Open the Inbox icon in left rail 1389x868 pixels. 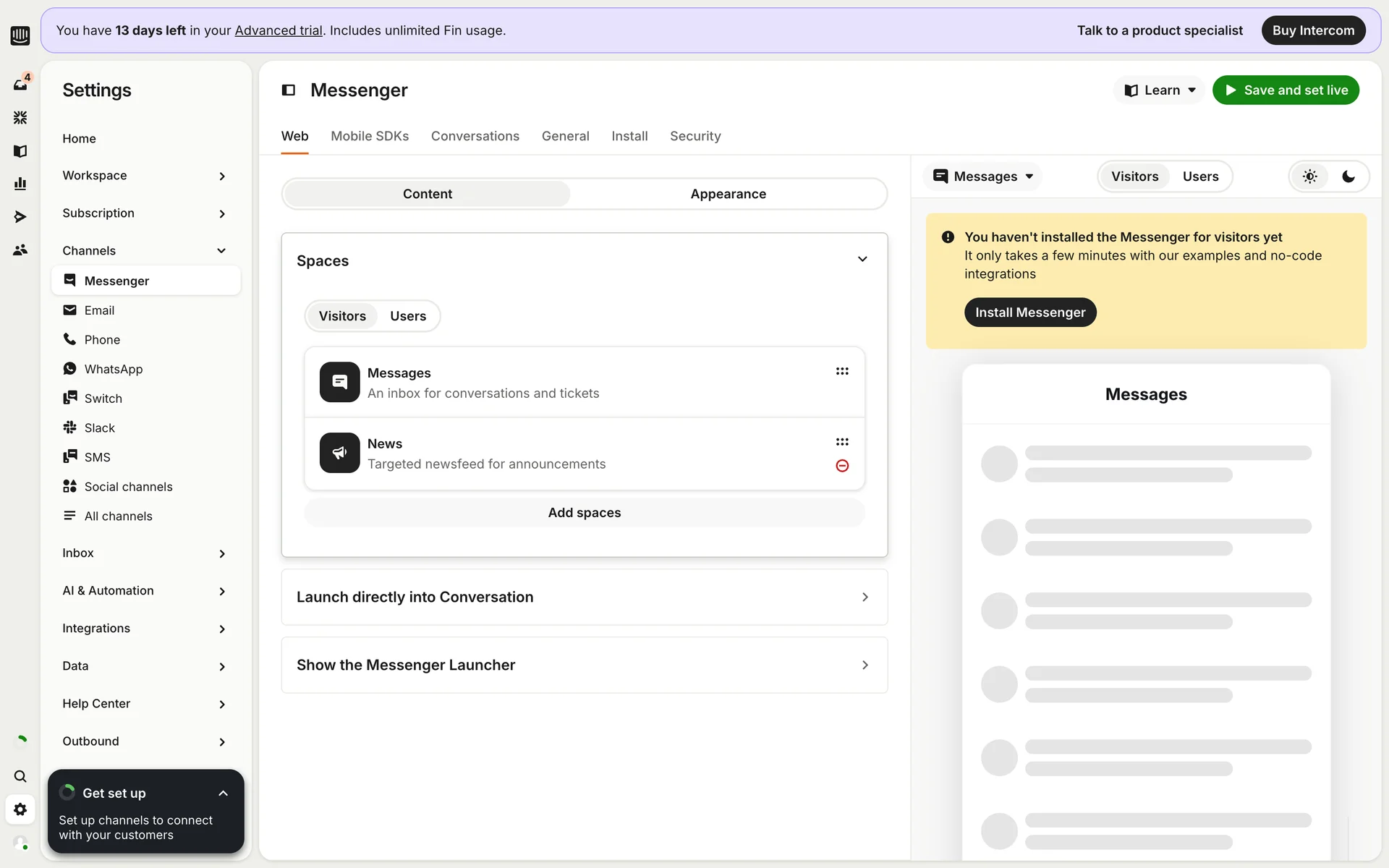coord(20,85)
